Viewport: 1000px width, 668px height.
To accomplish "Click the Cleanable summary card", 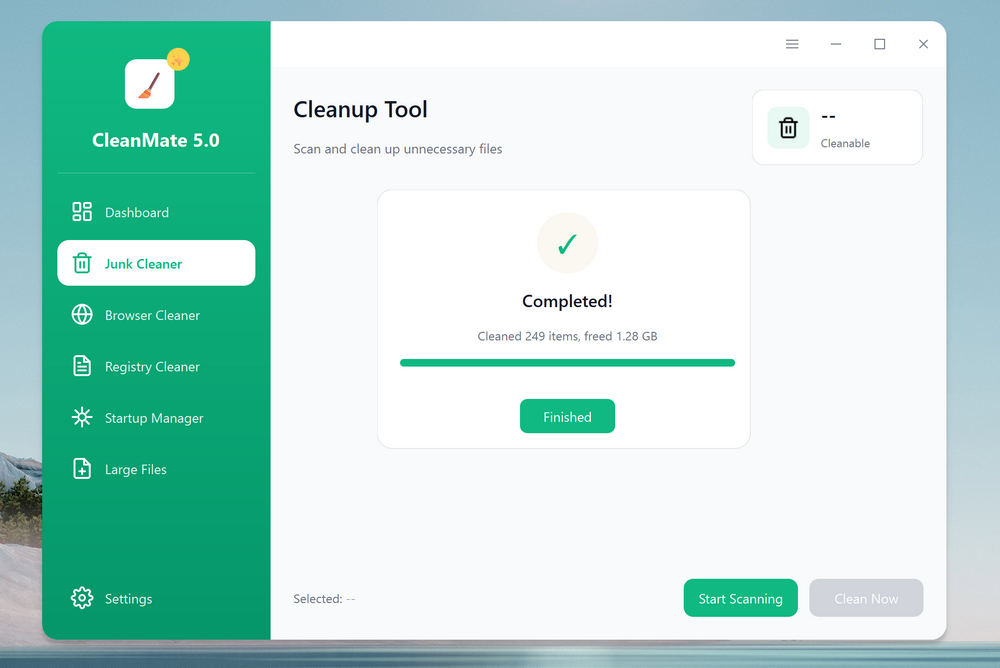I will (837, 127).
